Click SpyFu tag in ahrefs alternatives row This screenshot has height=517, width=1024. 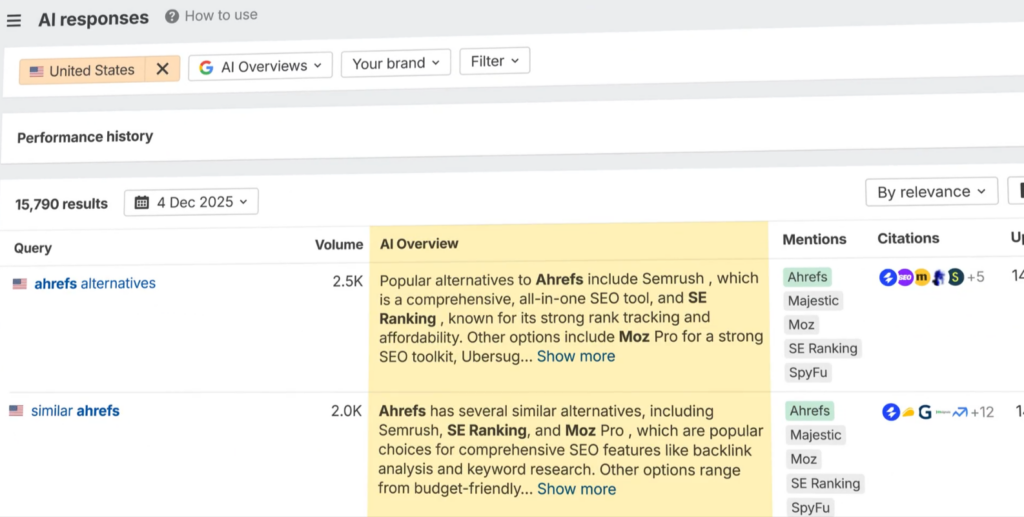[808, 373]
